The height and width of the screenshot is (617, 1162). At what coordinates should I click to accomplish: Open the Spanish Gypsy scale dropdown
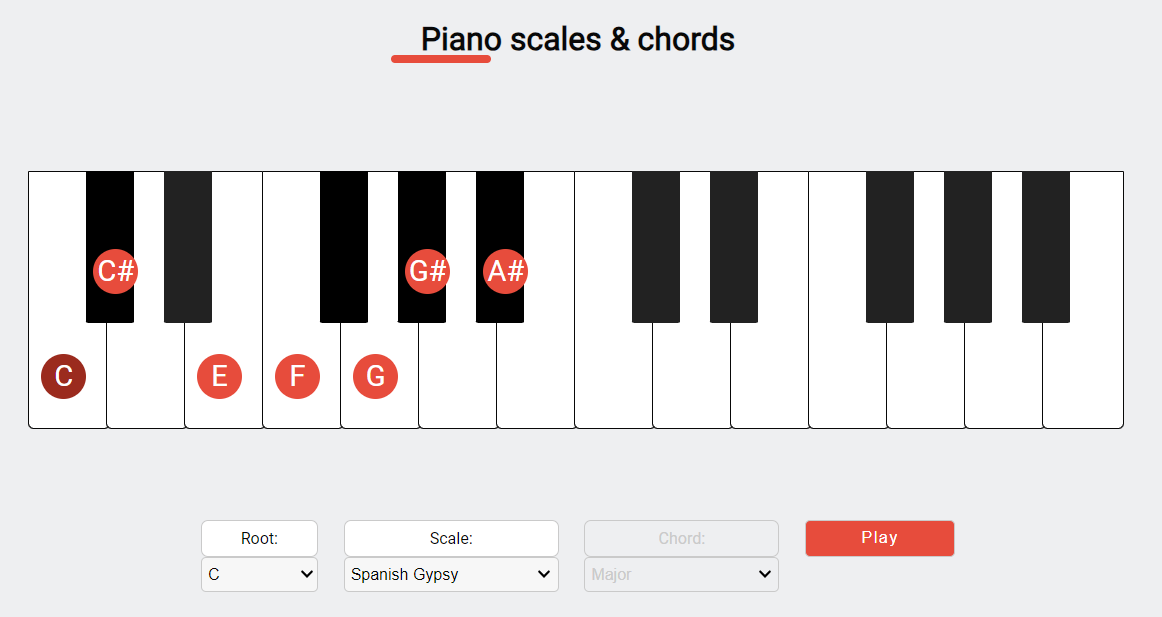[451, 575]
